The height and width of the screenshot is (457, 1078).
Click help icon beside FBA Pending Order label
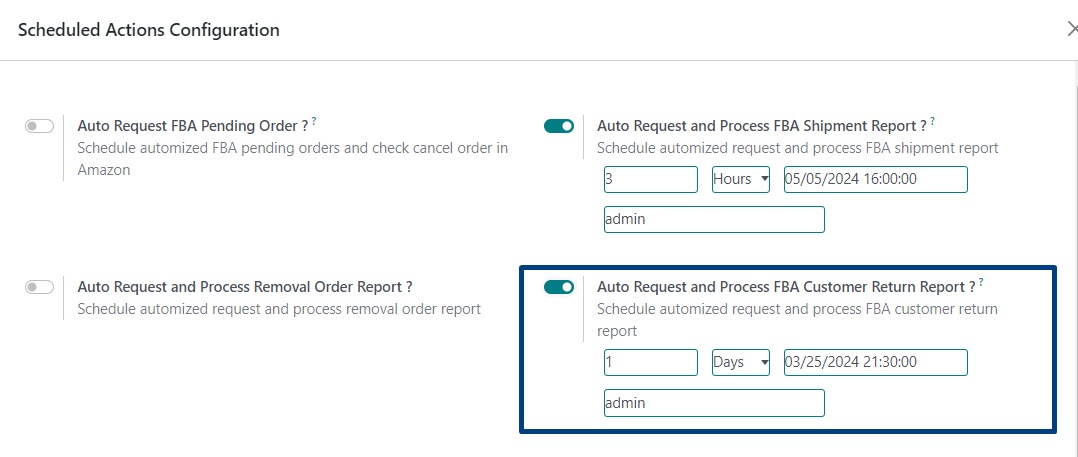point(314,121)
